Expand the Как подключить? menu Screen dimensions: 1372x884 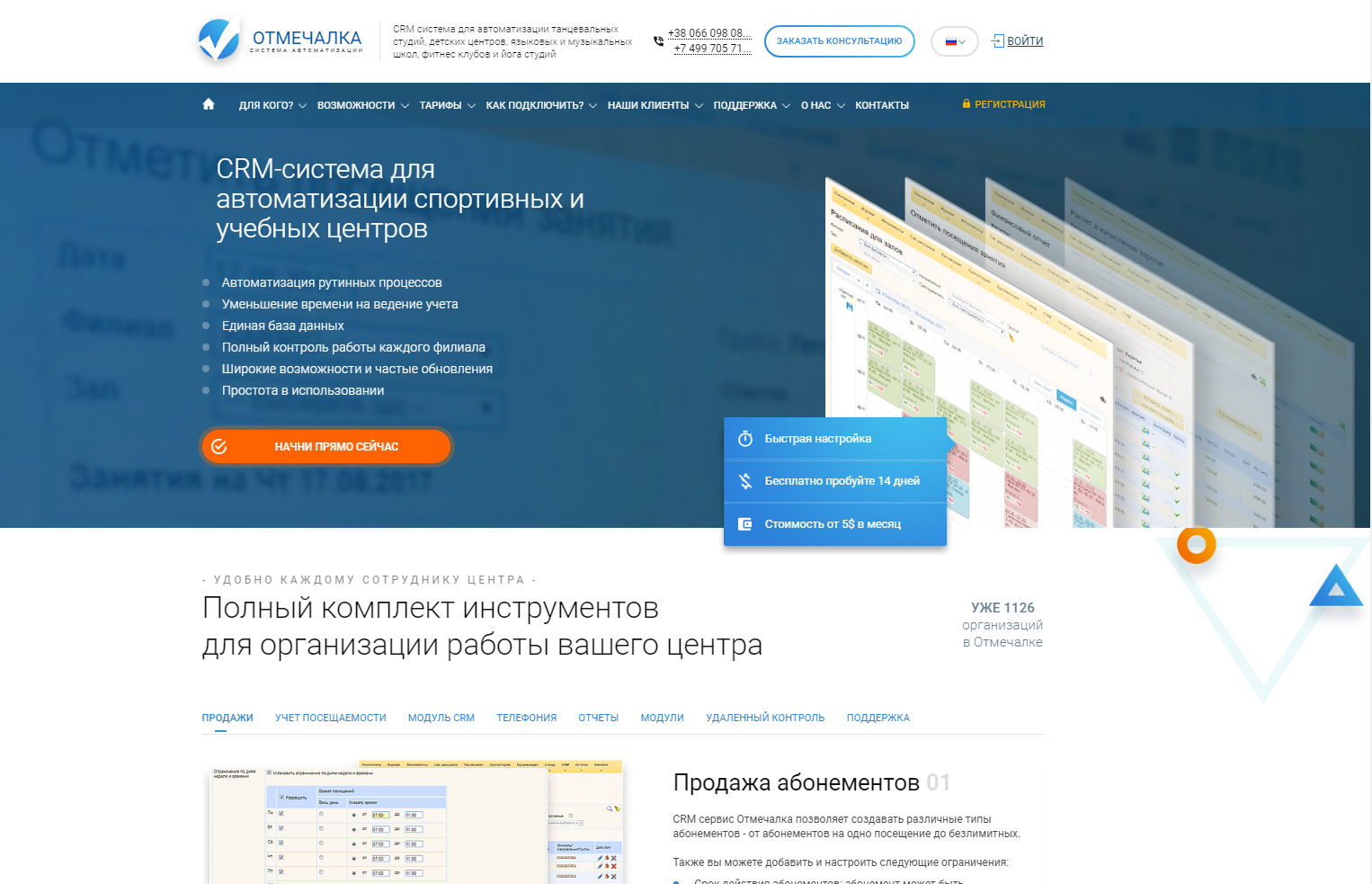pos(541,105)
